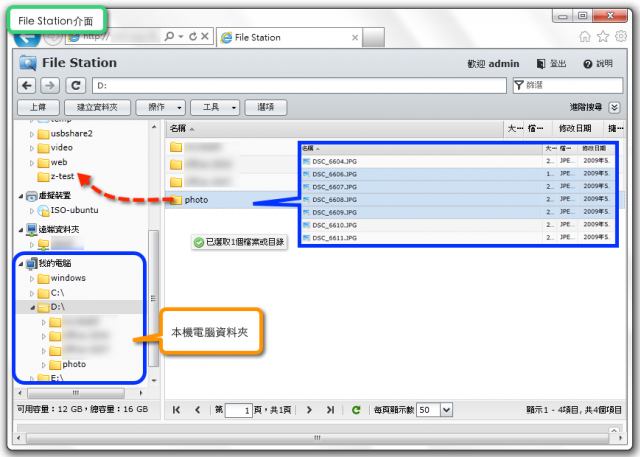This screenshot has height=457, width=640.
Task: Click the 上傳 upload button
Action: click(38, 107)
